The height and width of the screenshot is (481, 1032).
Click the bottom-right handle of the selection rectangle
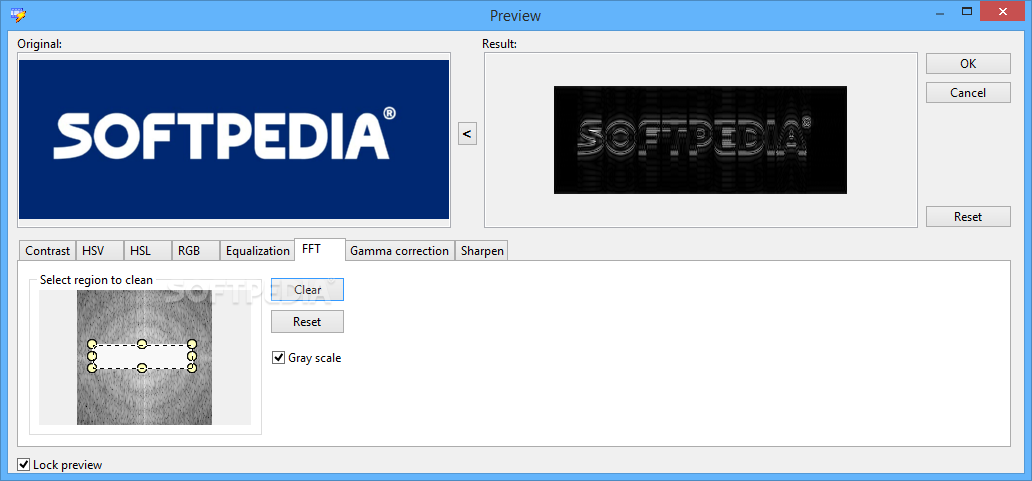point(192,367)
